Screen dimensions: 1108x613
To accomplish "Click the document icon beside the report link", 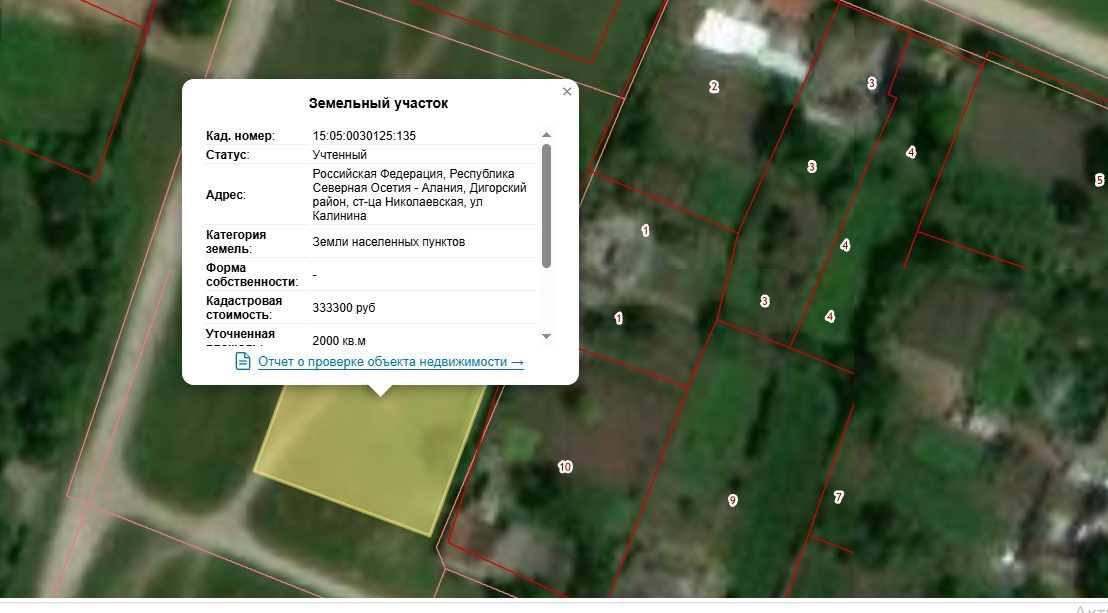I will click(242, 361).
